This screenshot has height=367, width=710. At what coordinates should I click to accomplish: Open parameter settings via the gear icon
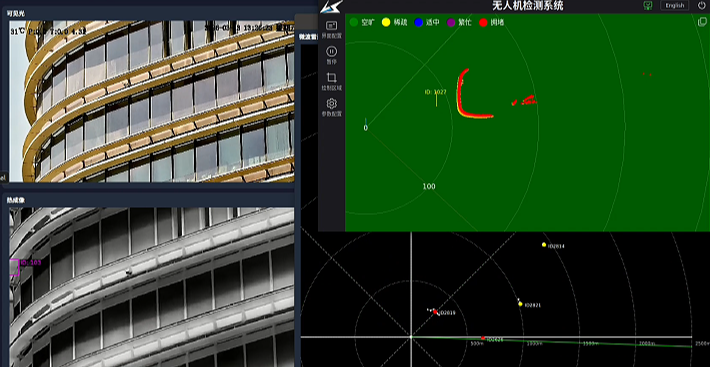coord(331,104)
